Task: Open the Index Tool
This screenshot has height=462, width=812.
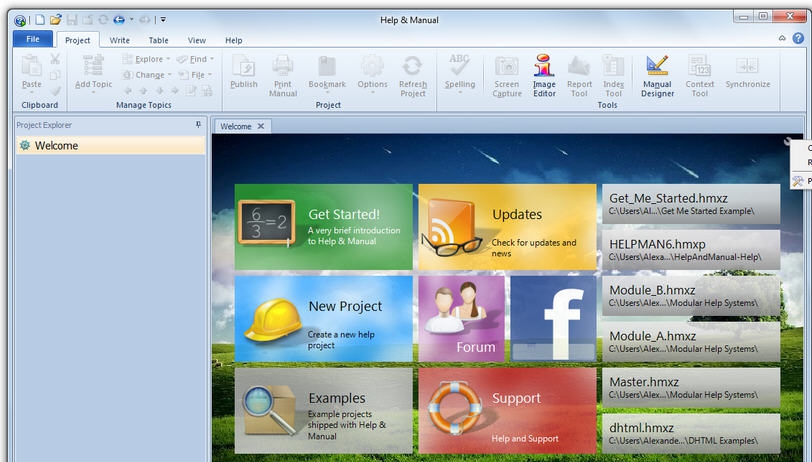Action: [613, 76]
